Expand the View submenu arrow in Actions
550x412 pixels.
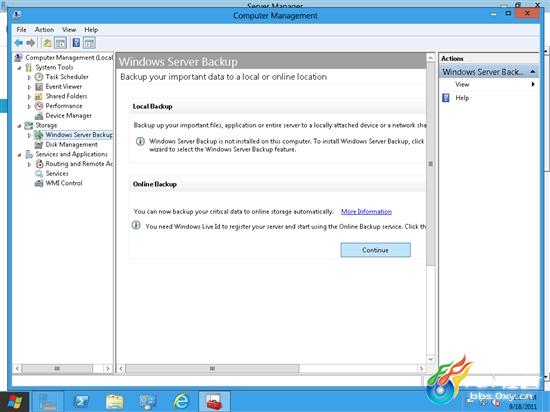point(533,84)
